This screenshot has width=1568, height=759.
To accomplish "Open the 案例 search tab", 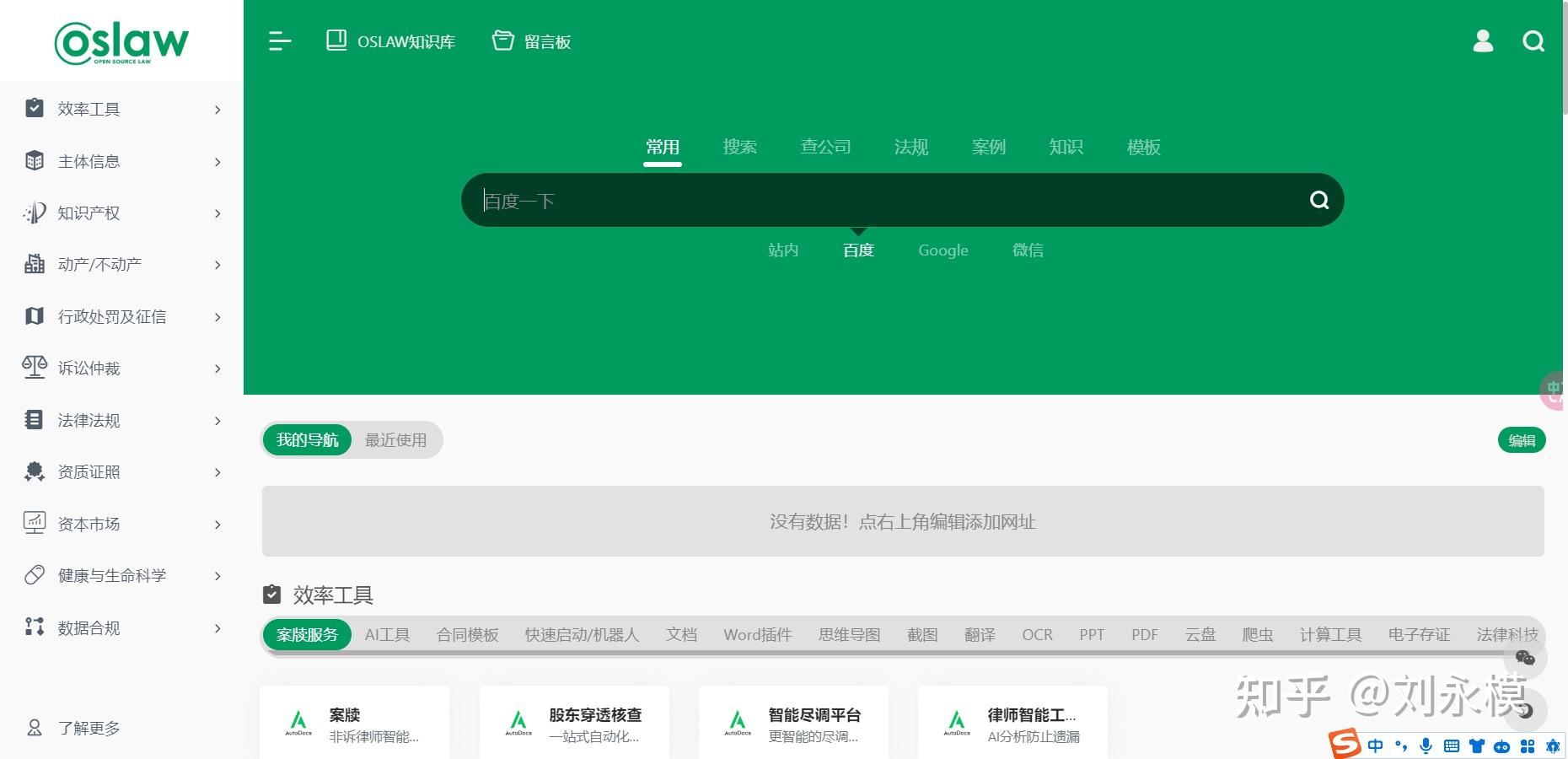I will (988, 147).
